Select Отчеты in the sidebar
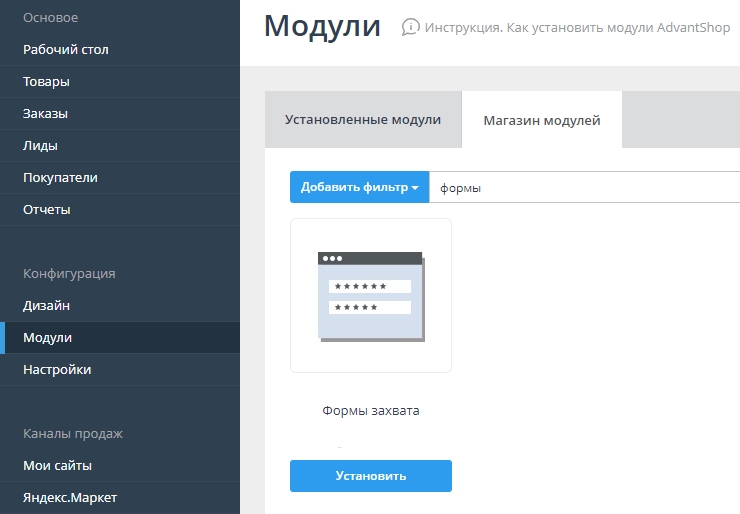This screenshot has height=514, width=740. pos(47,209)
